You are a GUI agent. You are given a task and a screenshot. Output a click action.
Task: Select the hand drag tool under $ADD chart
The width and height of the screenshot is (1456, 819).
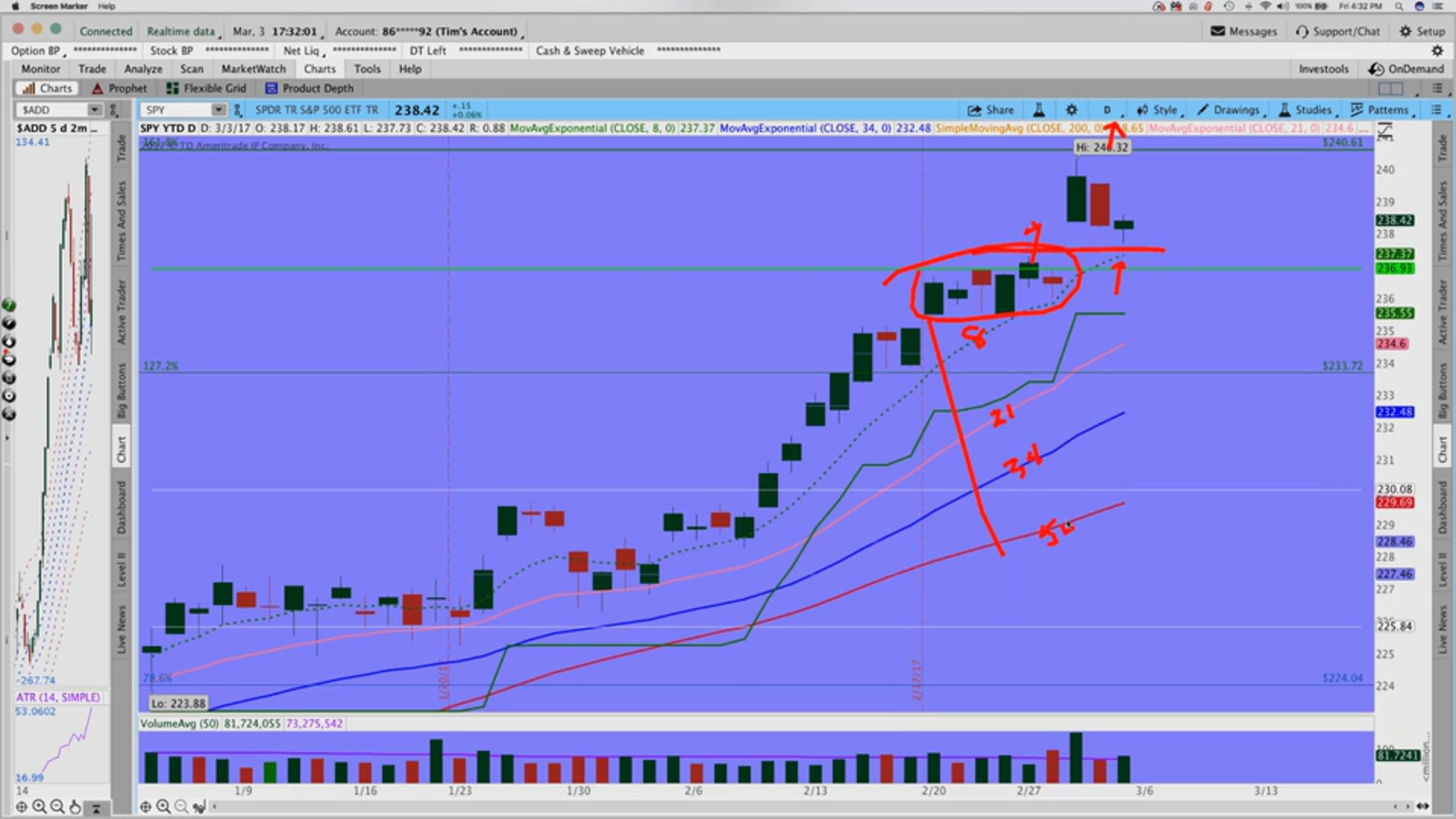click(x=75, y=807)
